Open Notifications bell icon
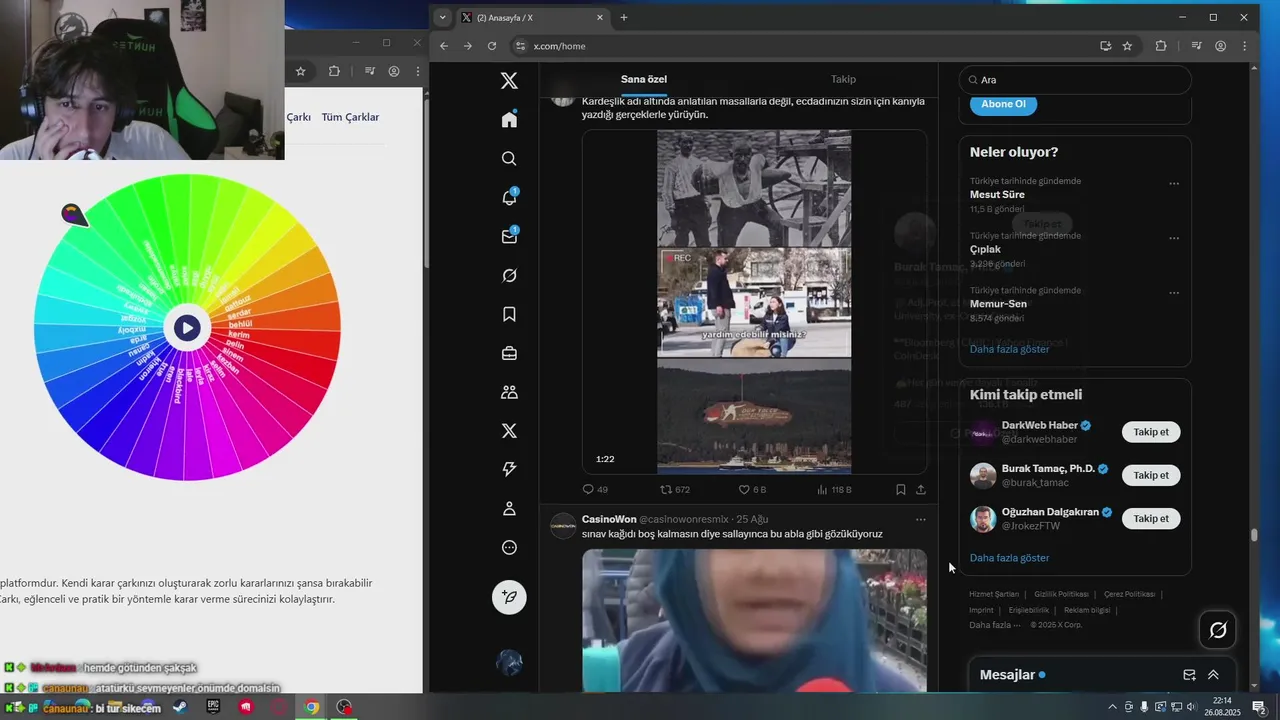This screenshot has height=720, width=1280. click(509, 197)
